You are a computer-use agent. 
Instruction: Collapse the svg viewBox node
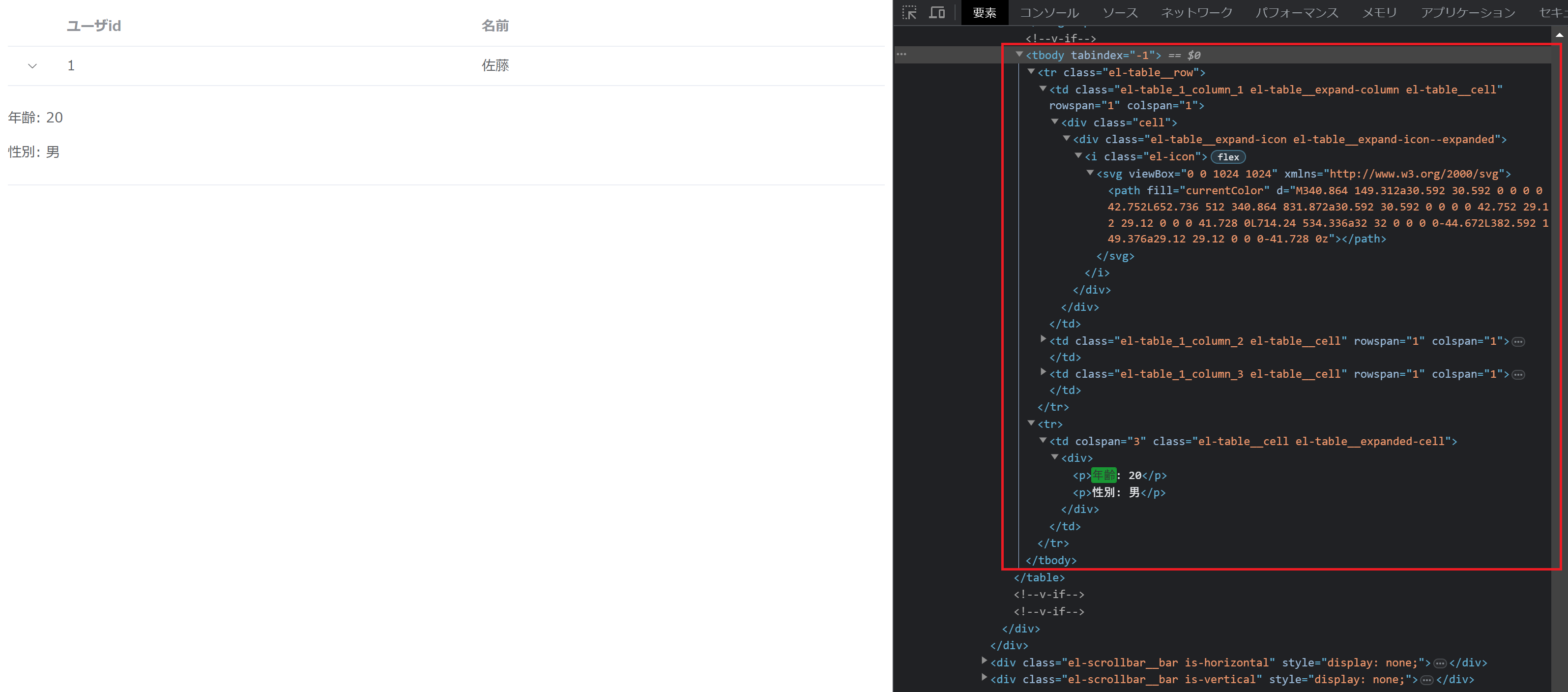click(x=1090, y=174)
